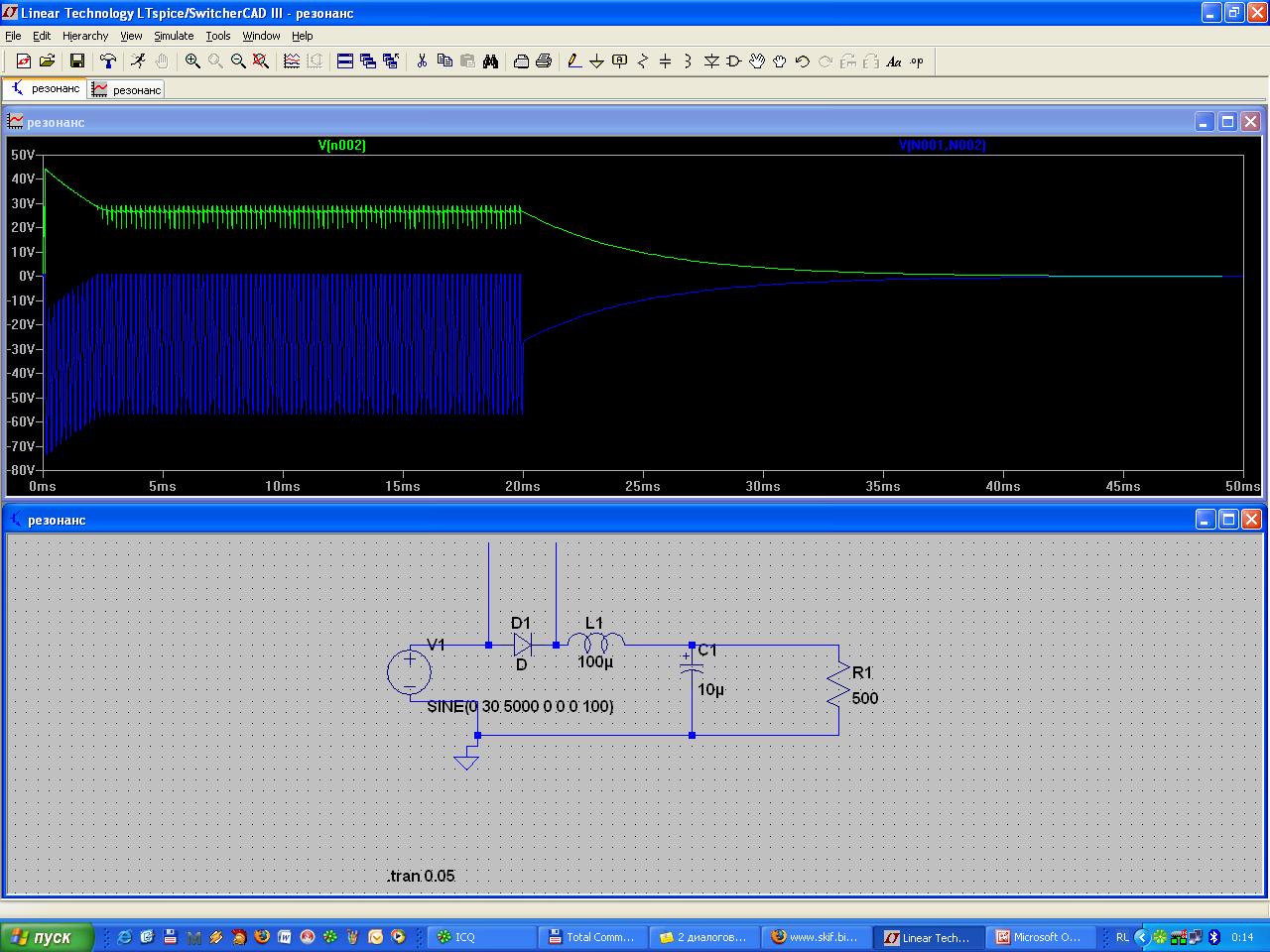
Task: Select the capacitor component tool
Action: pos(665,61)
